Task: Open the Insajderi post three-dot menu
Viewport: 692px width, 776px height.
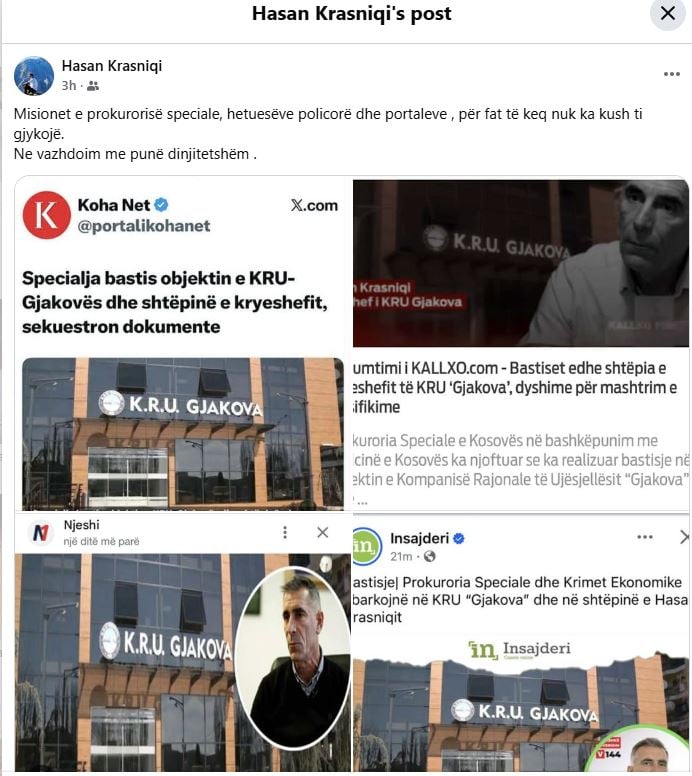Action: [x=644, y=537]
